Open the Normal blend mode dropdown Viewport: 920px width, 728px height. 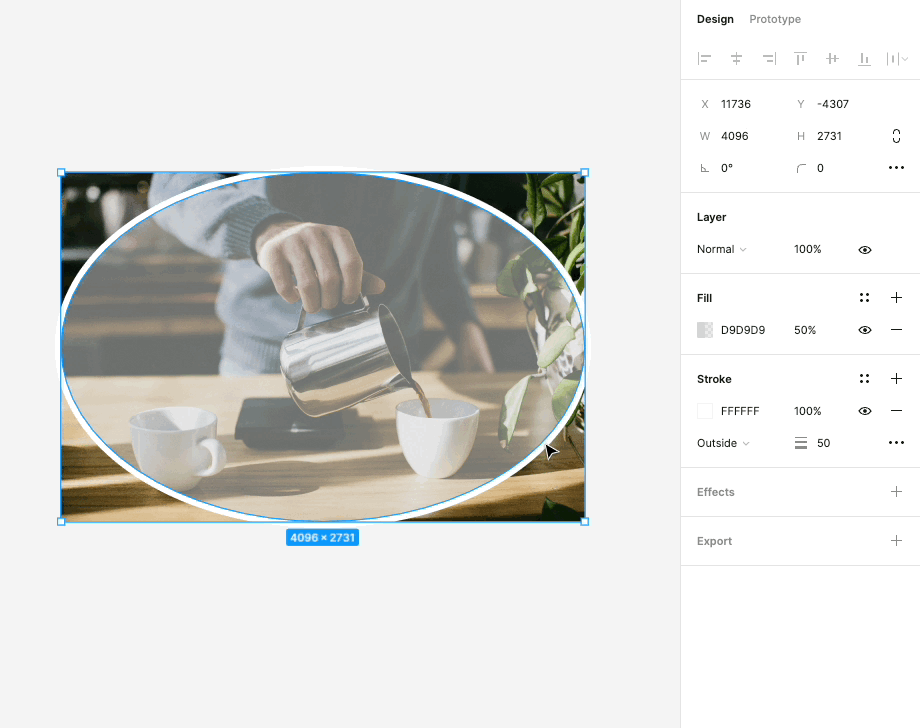tap(721, 250)
